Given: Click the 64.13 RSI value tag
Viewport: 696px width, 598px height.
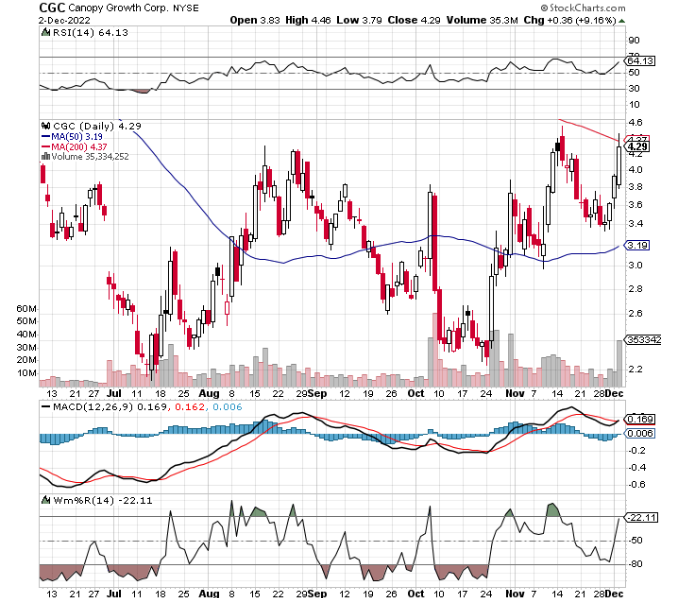Looking at the screenshot, I should click(x=638, y=61).
